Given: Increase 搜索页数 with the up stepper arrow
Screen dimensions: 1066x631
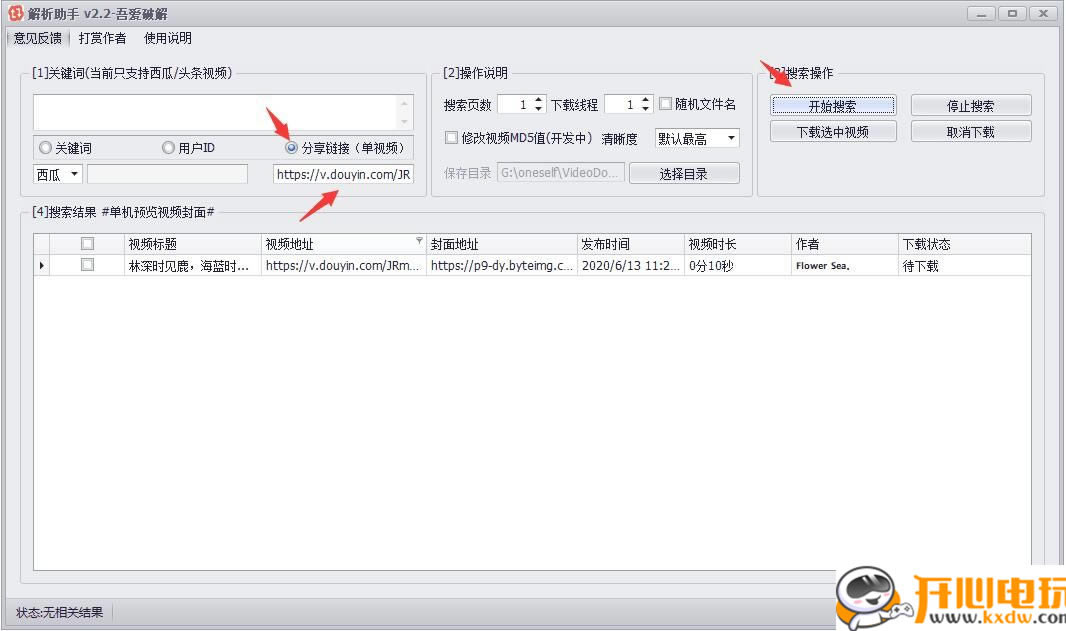Looking at the screenshot, I should point(537,99).
